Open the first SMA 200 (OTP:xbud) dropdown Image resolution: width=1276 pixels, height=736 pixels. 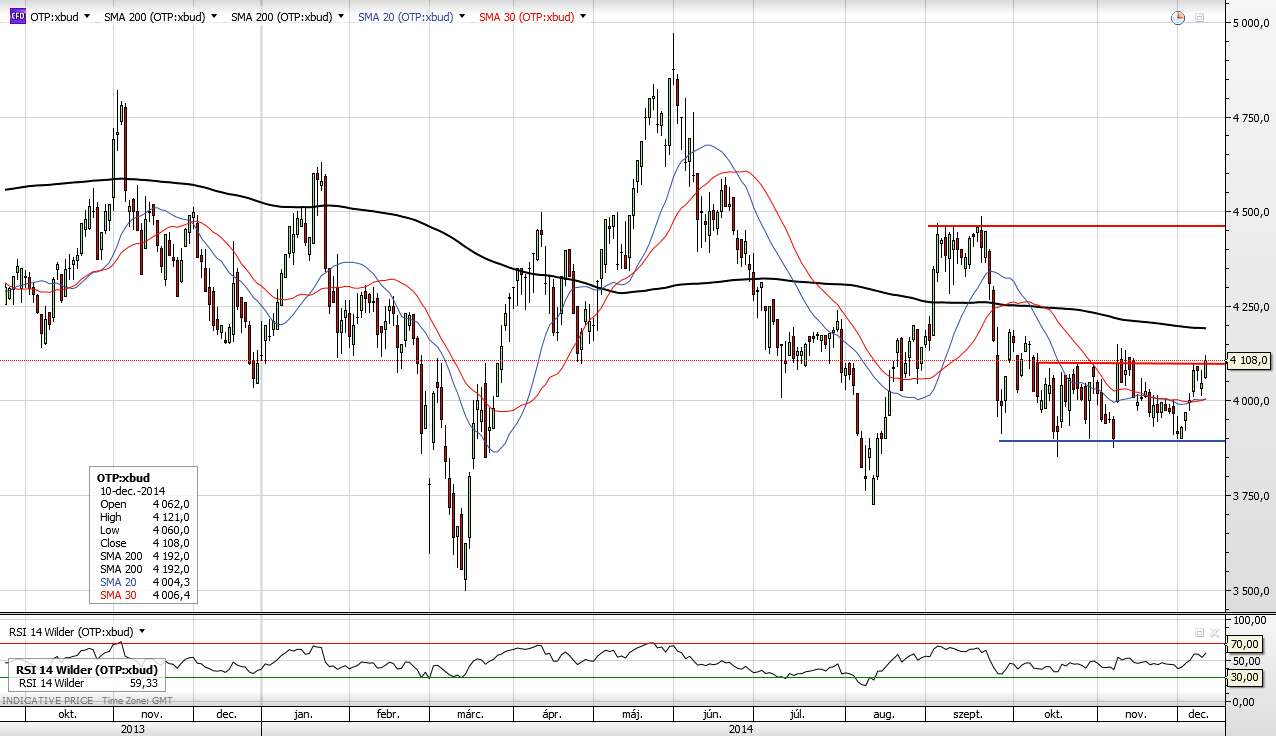[214, 17]
